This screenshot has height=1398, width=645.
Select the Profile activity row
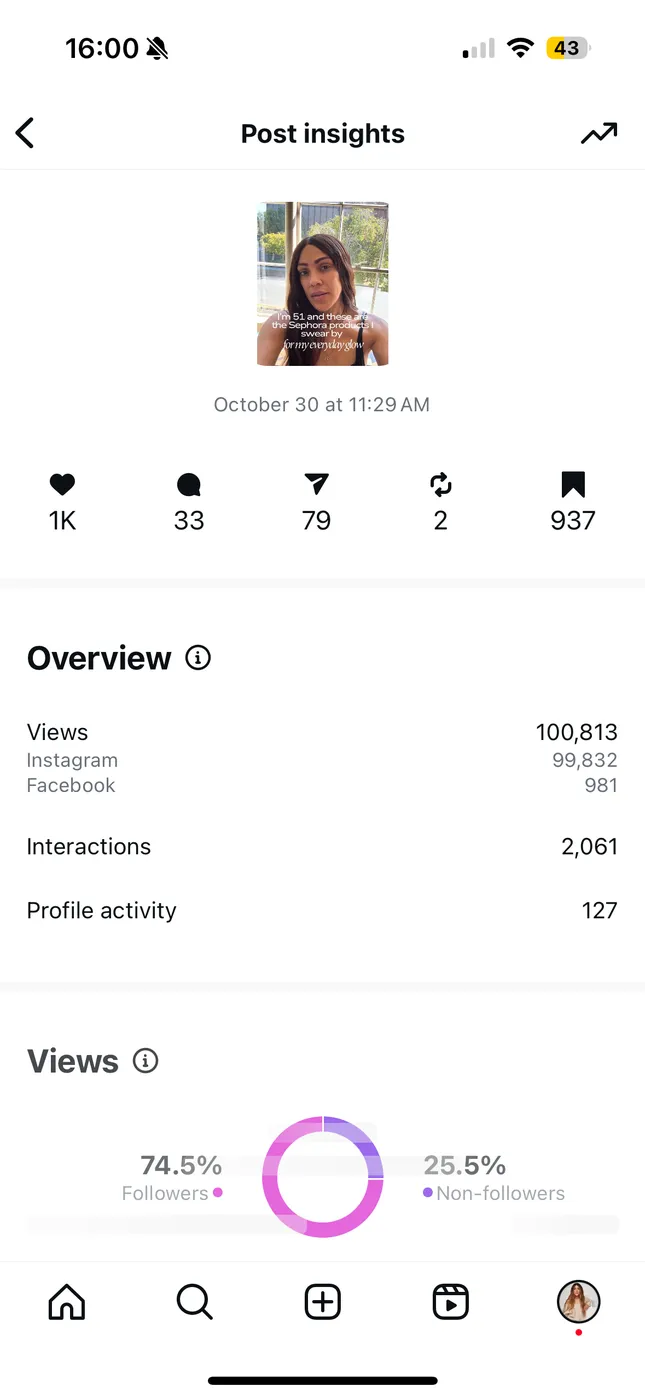click(322, 911)
